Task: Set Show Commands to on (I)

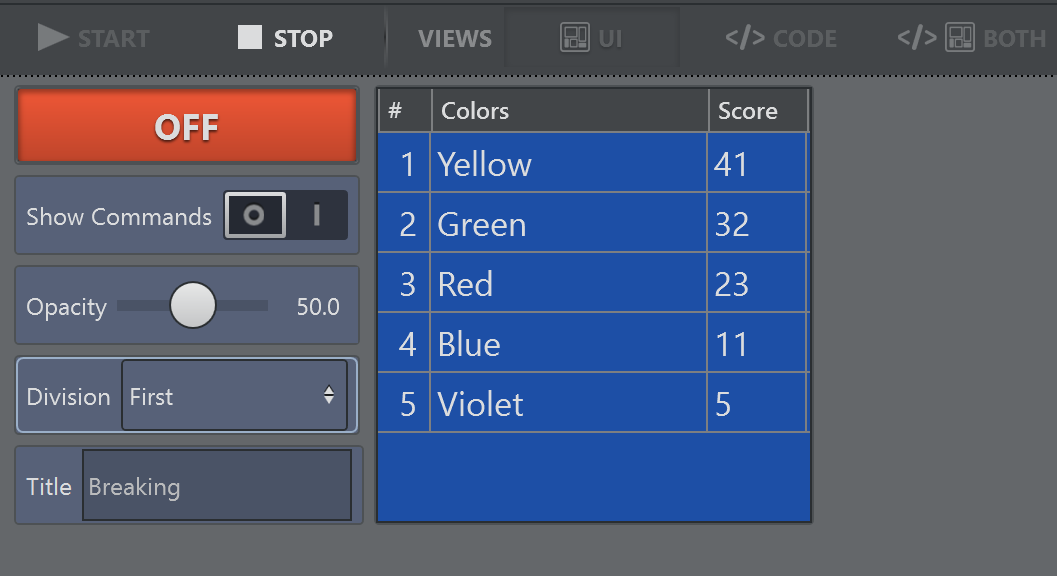Action: click(x=317, y=216)
